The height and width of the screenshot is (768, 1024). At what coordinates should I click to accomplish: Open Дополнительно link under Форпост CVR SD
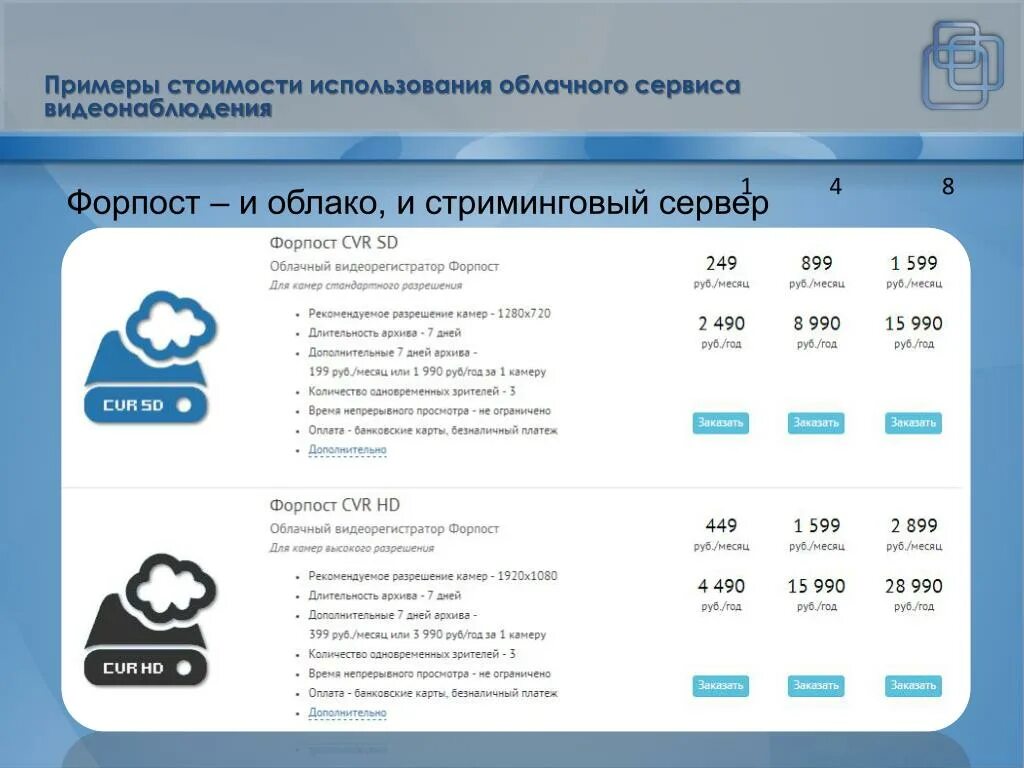[x=347, y=449]
